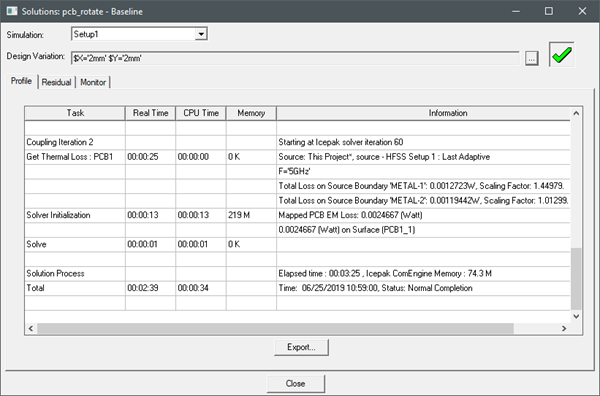
Task: Click the total CPU time '00:00:34'
Action: coord(193,288)
